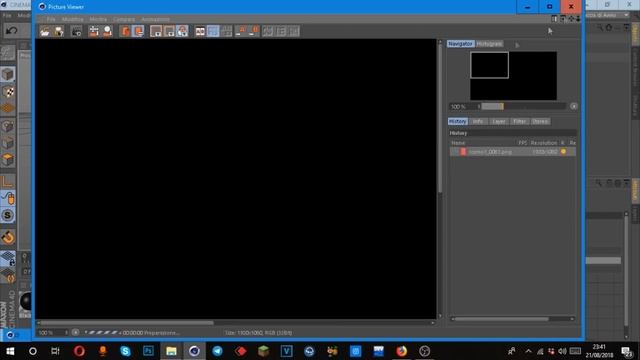Open Skype from the taskbar

coord(125,351)
